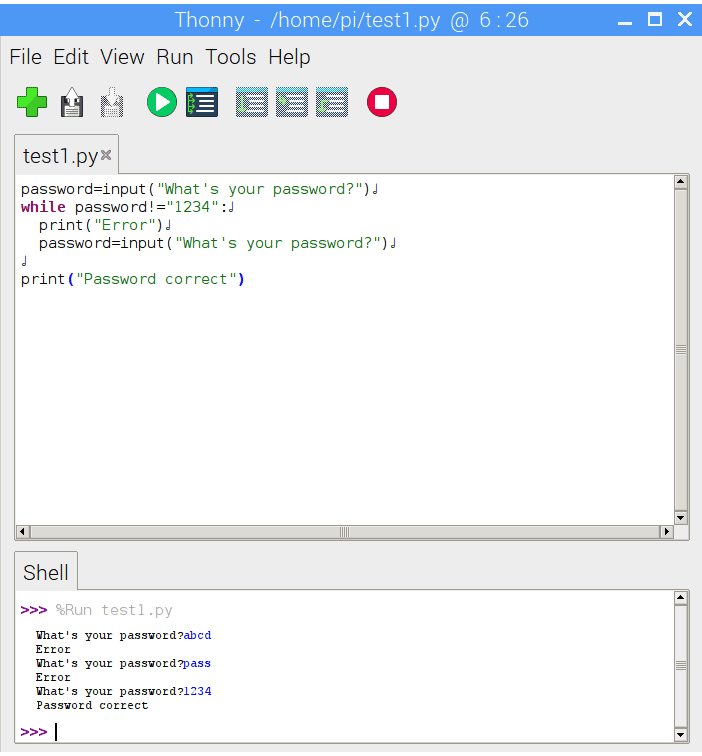702x756 pixels.
Task: Click the '1234' input in shell output
Action: coord(197,691)
